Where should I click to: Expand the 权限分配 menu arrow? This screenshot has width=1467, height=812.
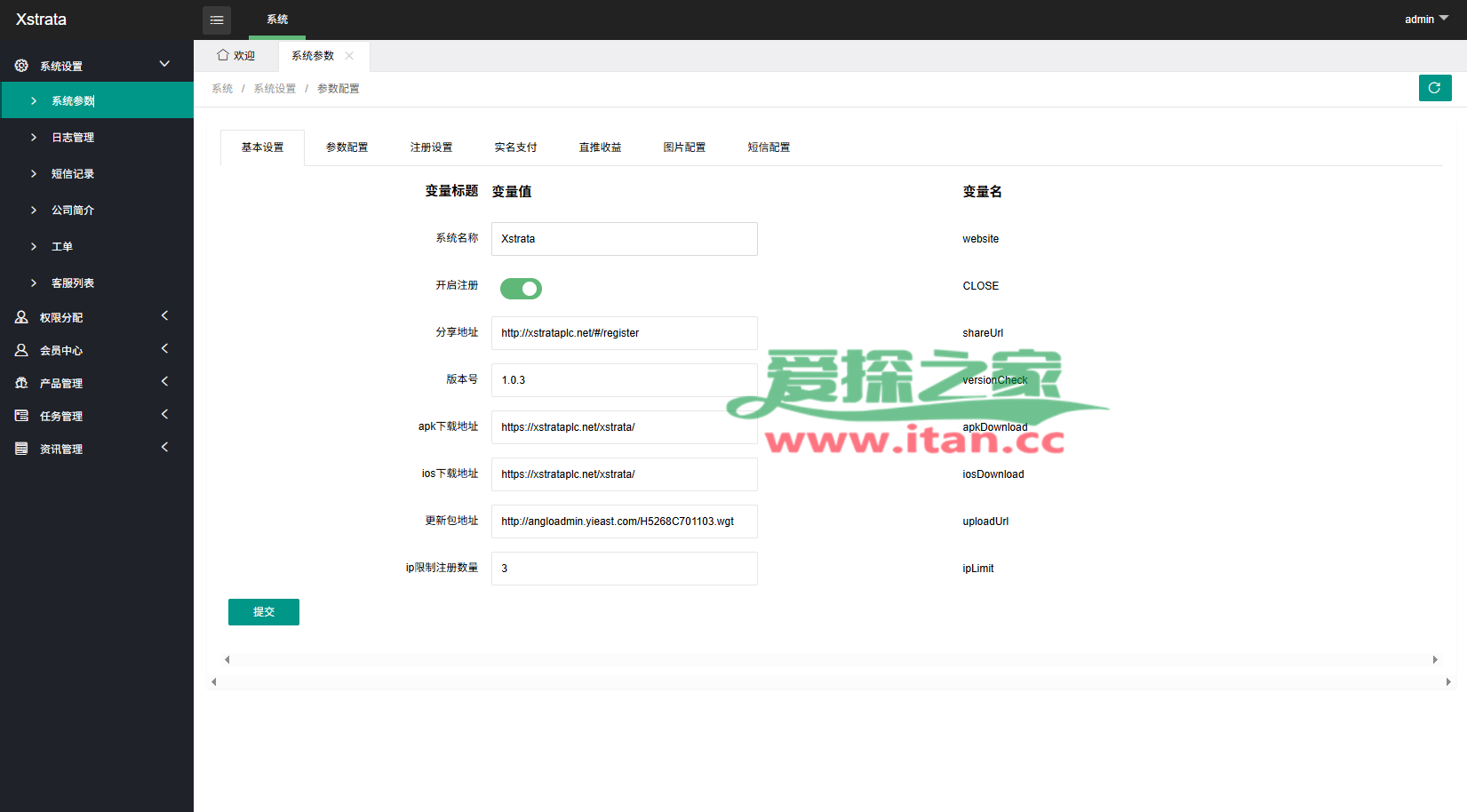164,316
